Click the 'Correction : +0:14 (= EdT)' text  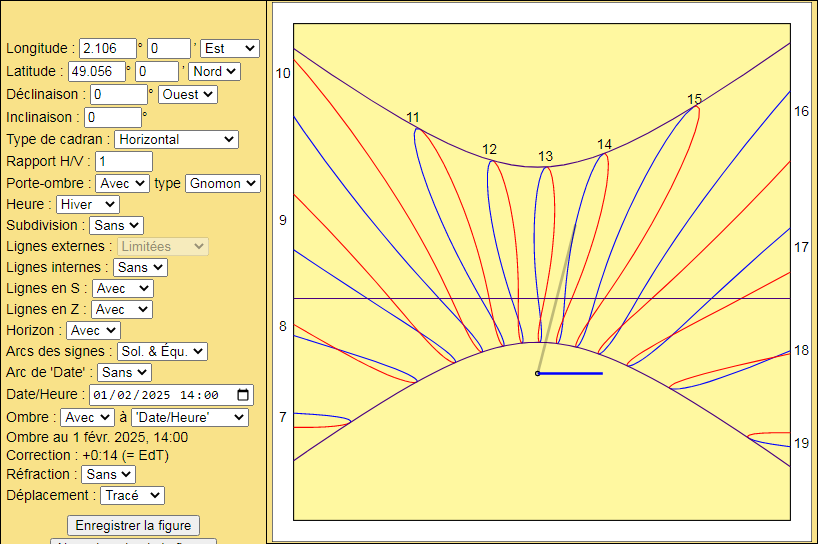(x=87, y=455)
